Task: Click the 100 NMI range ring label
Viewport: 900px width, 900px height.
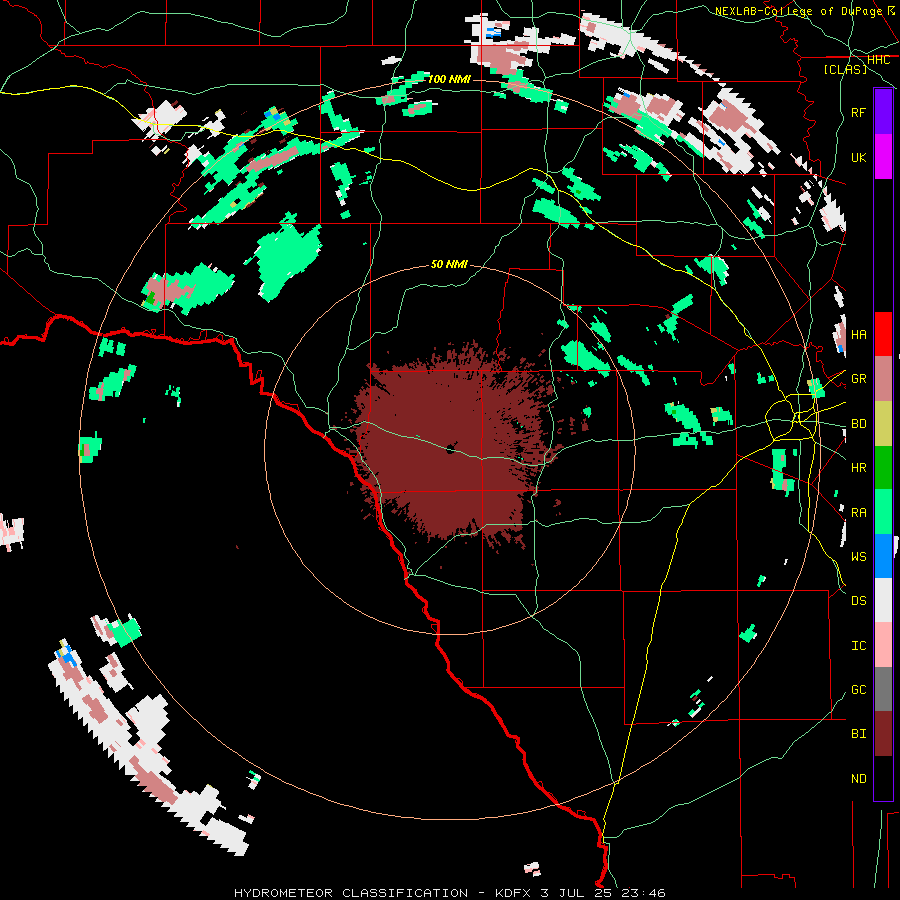Action: pos(449,79)
